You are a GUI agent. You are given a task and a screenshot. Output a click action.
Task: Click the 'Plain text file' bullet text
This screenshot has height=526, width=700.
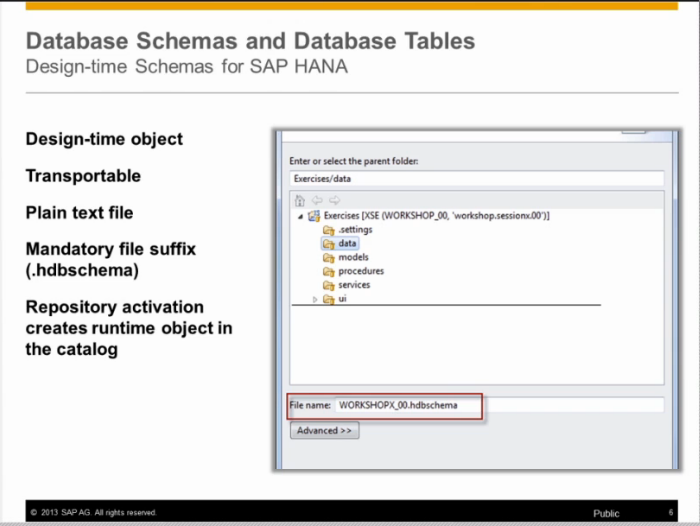(x=79, y=213)
